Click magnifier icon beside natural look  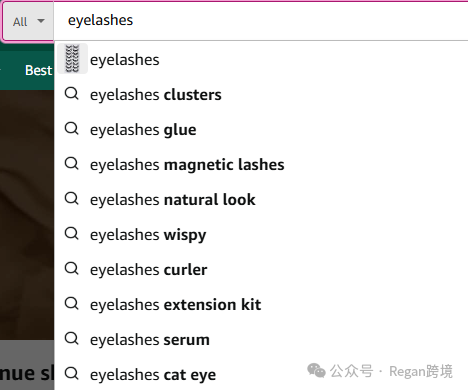click(71, 199)
